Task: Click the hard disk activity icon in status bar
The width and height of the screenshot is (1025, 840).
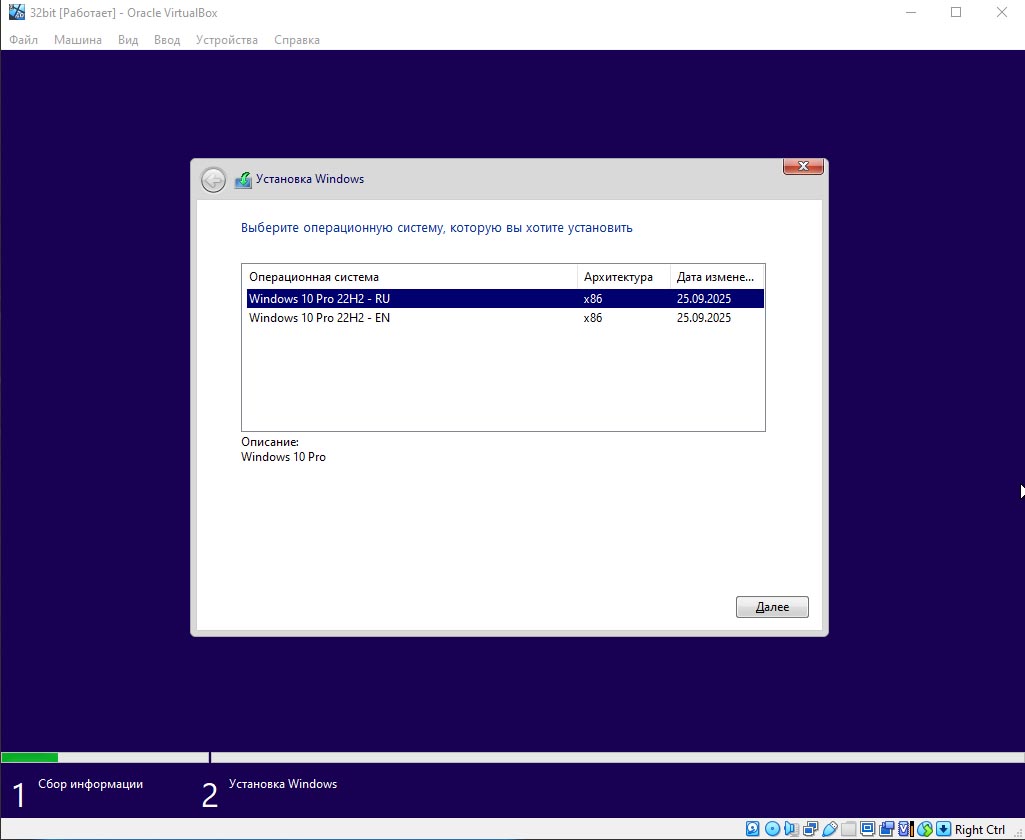Action: 753,829
